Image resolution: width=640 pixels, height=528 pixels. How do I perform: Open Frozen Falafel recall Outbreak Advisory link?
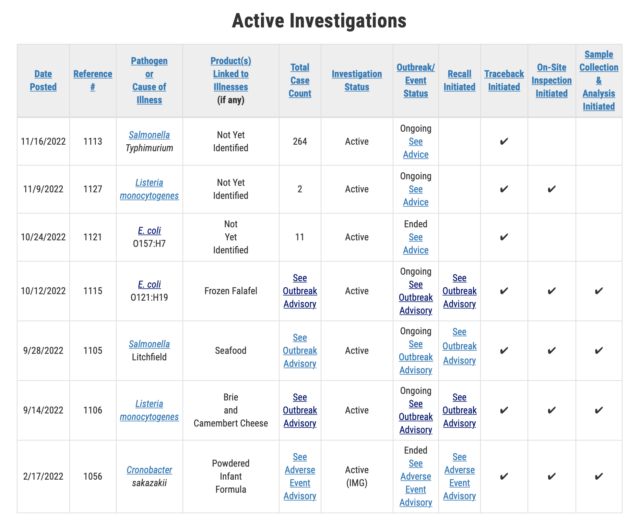point(459,291)
